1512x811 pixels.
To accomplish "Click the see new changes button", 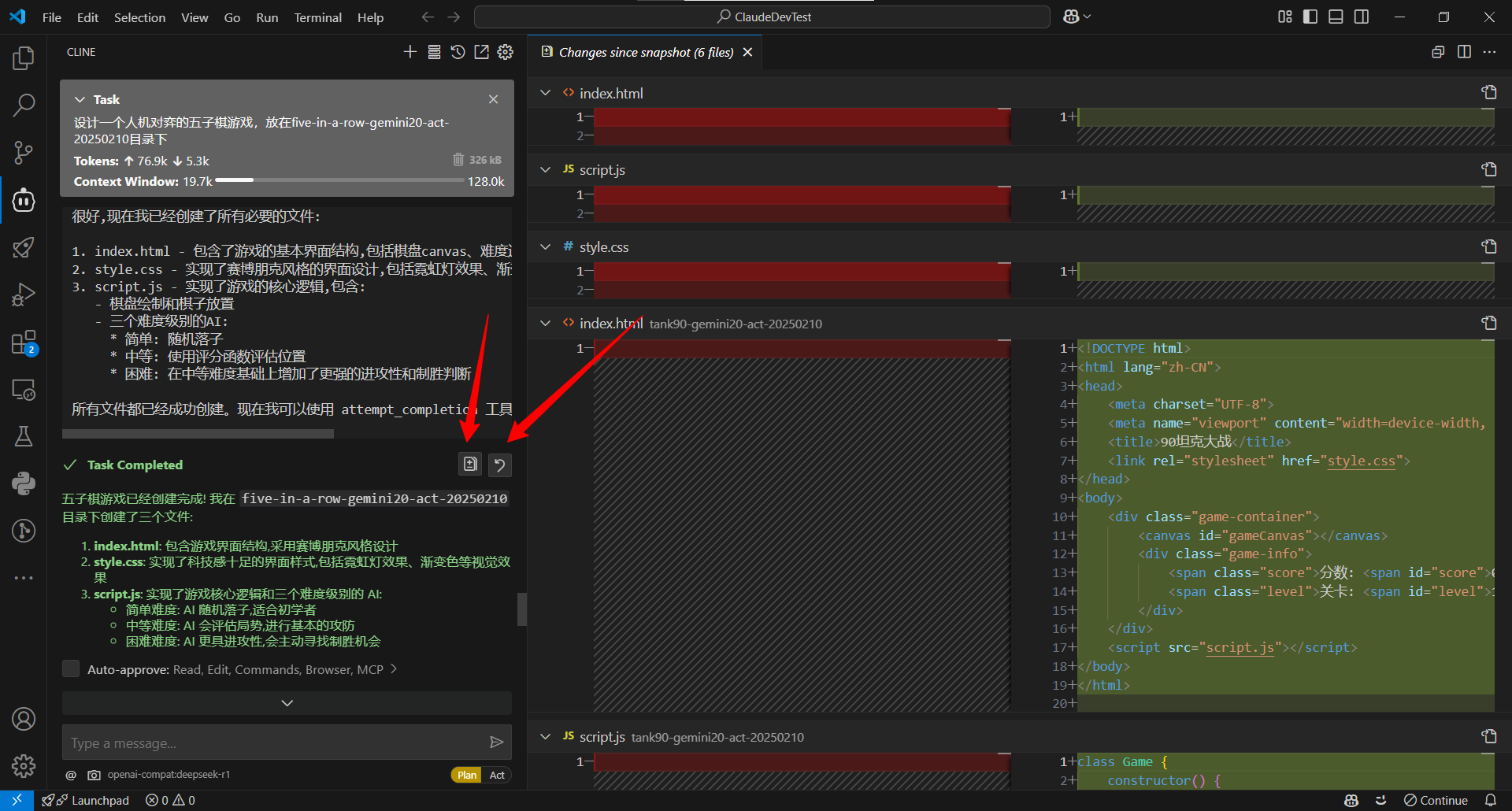I will coord(470,465).
